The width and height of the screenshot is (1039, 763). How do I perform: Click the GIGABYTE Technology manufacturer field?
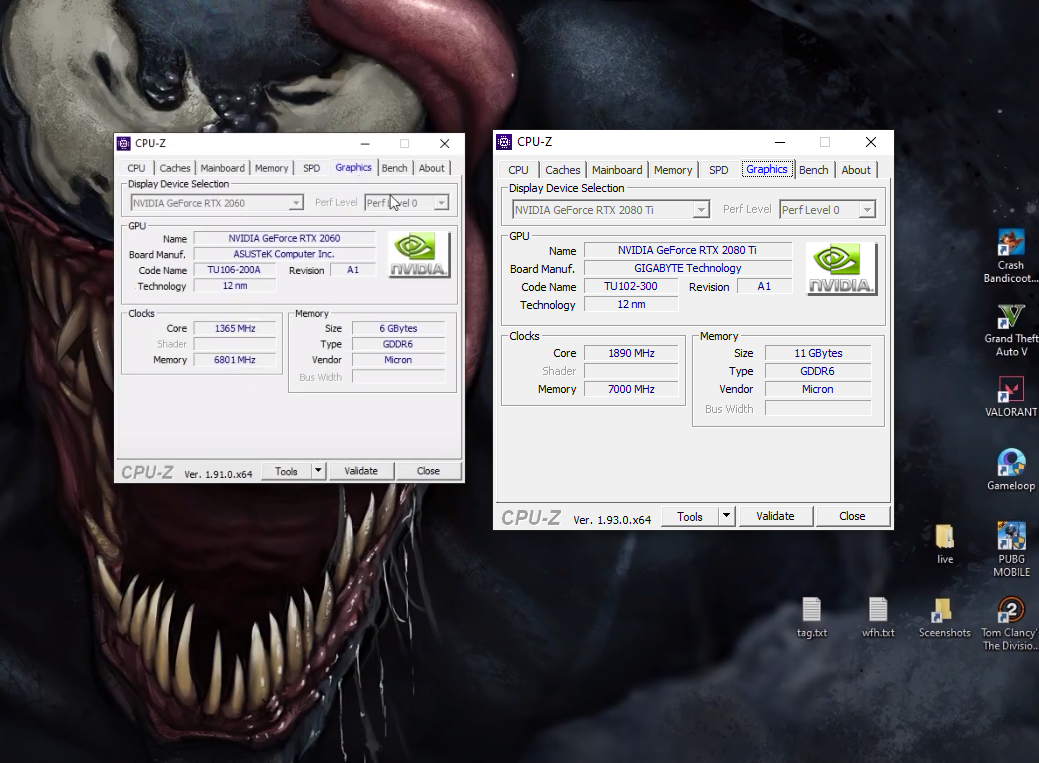tap(688, 268)
